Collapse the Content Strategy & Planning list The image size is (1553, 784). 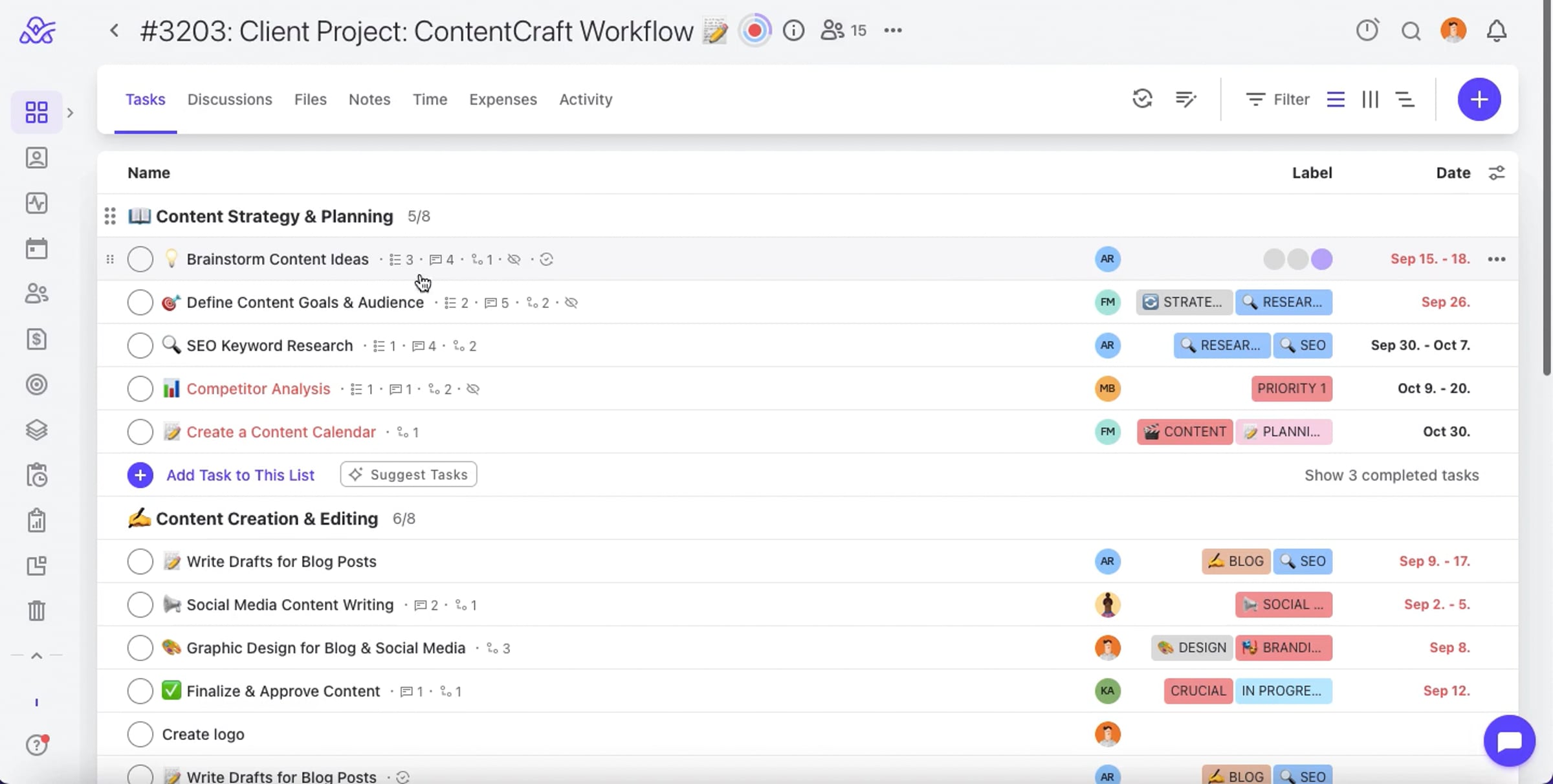tap(274, 216)
